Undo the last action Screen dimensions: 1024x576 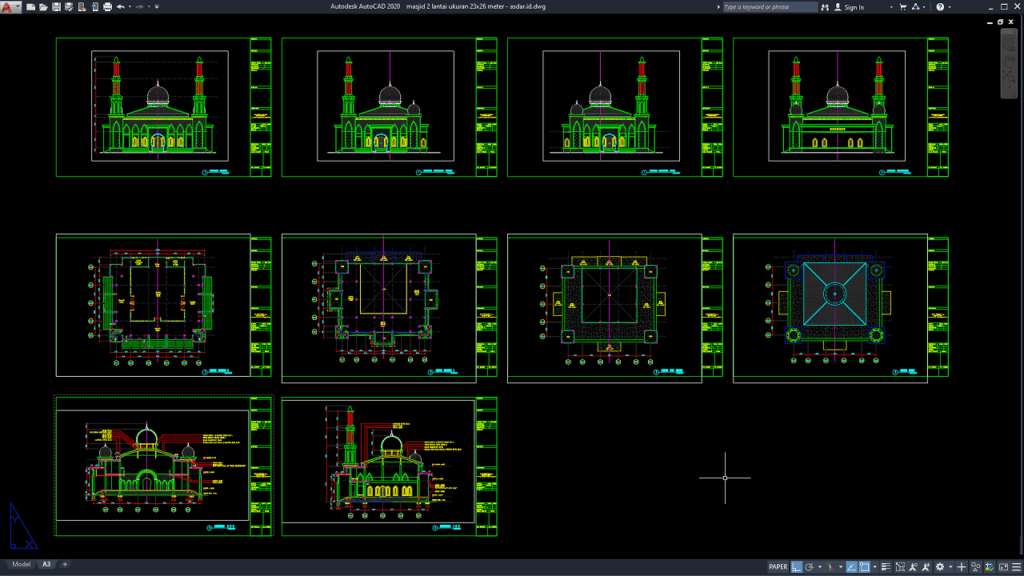(121, 8)
